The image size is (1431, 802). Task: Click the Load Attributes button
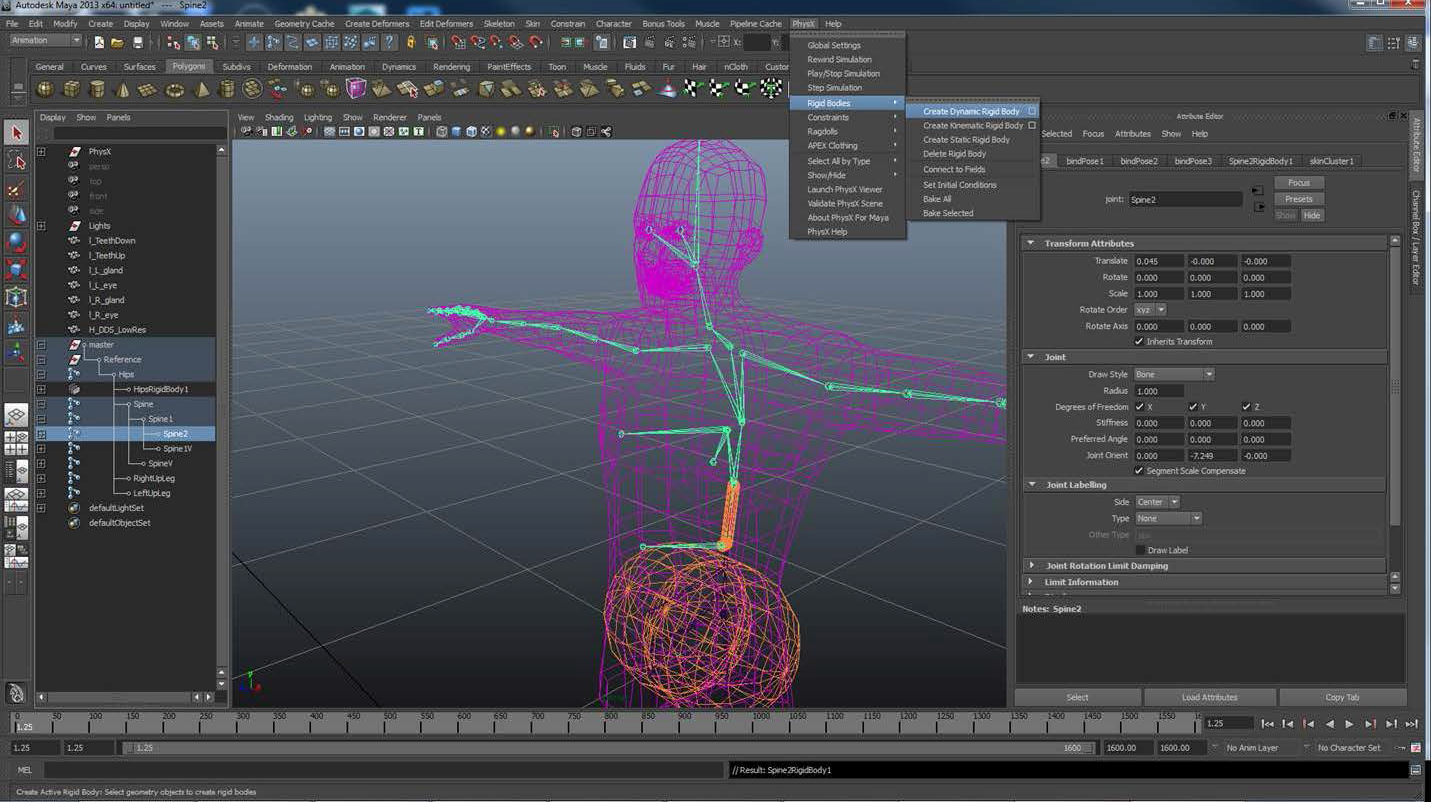click(1209, 697)
